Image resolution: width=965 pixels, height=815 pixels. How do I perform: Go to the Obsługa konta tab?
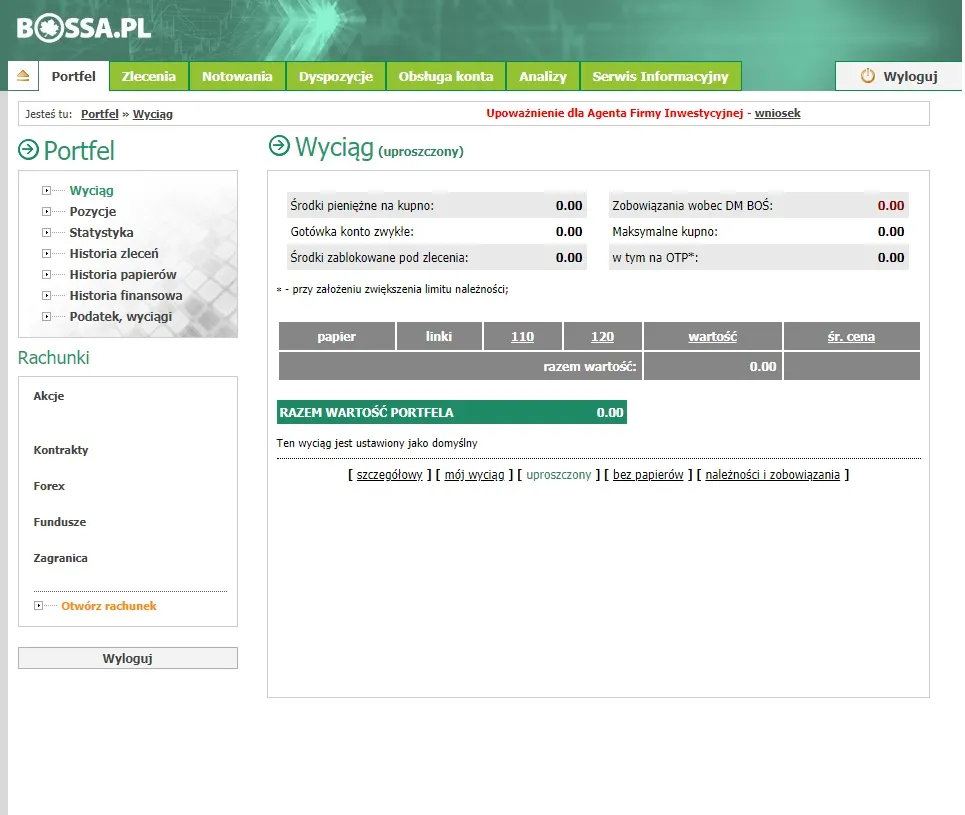[446, 76]
